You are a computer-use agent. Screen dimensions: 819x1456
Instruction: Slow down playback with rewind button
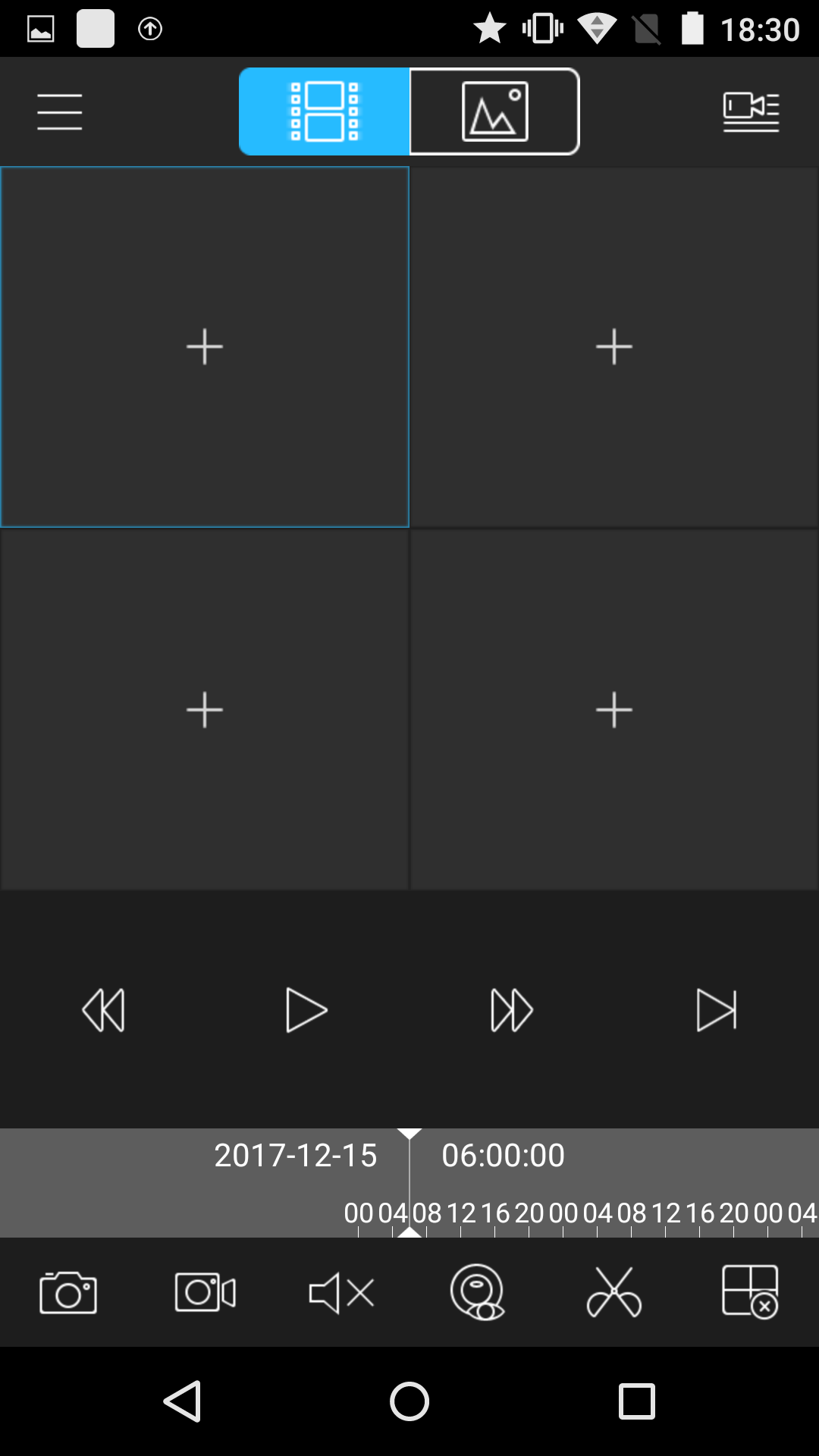103,1010
